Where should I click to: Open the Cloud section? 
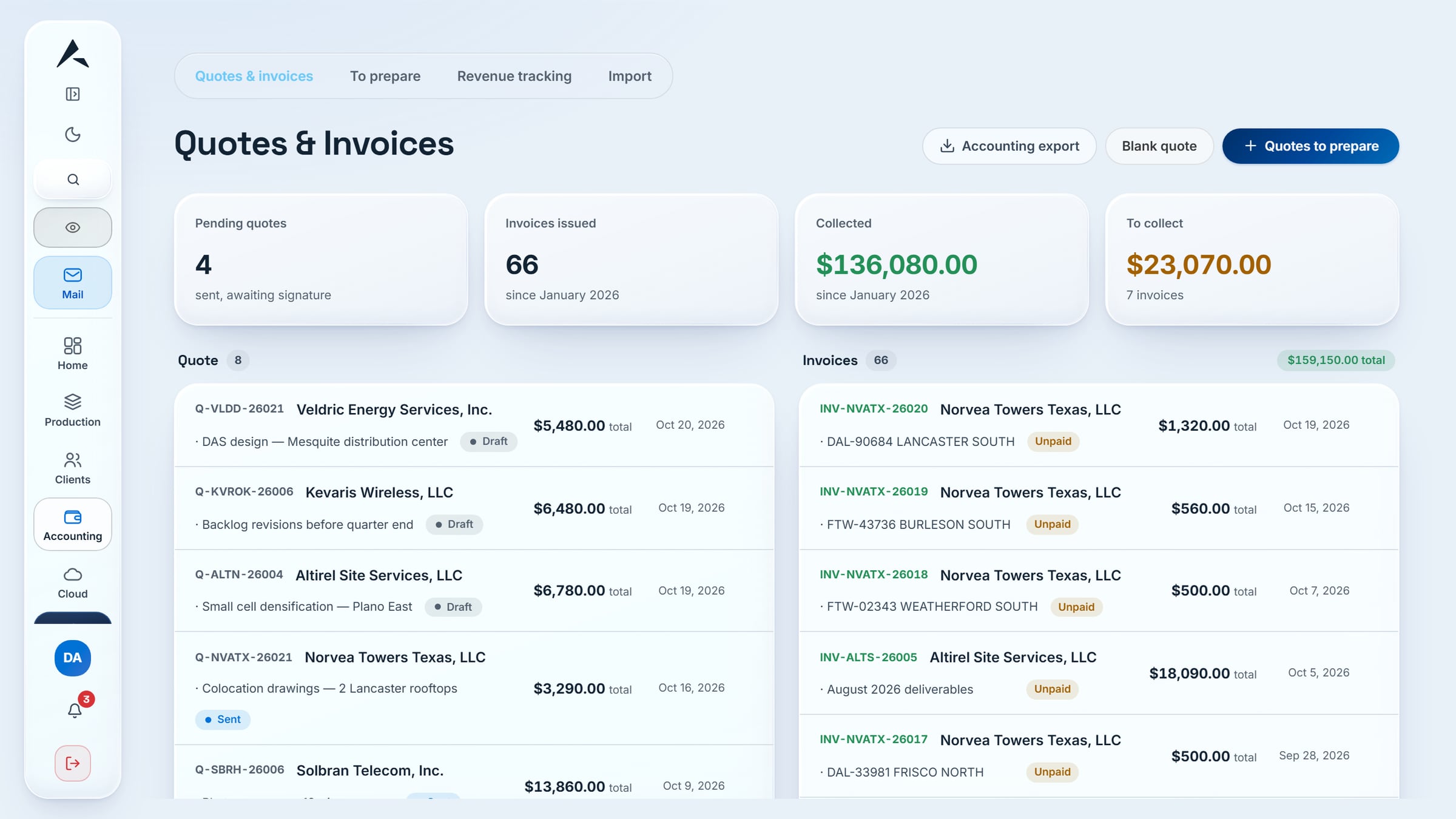pyautogui.click(x=73, y=583)
